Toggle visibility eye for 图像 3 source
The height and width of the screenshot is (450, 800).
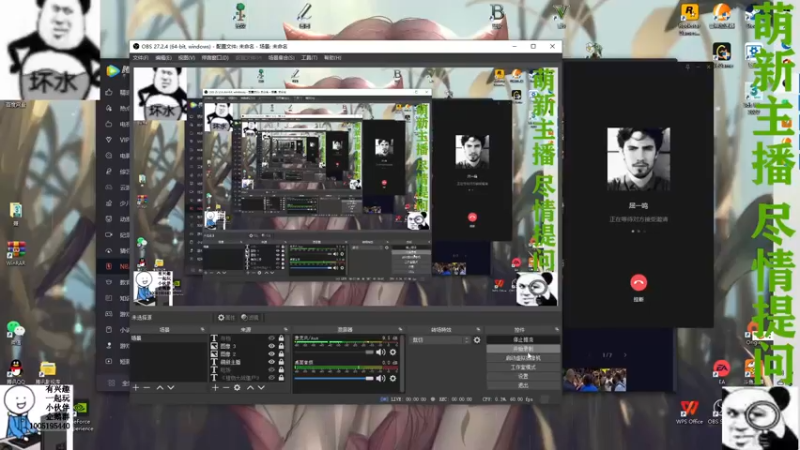pos(271,346)
